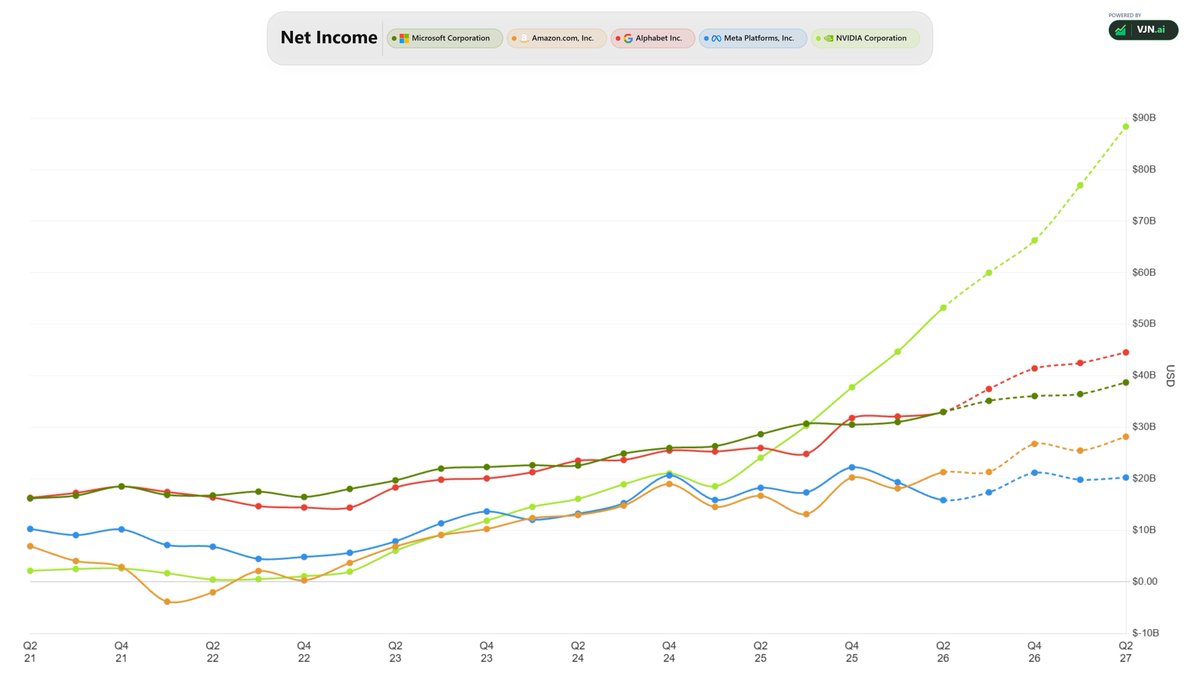Image resolution: width=1200 pixels, height=698 pixels.
Task: Click the USD axis title
Action: pyautogui.click(x=1169, y=375)
